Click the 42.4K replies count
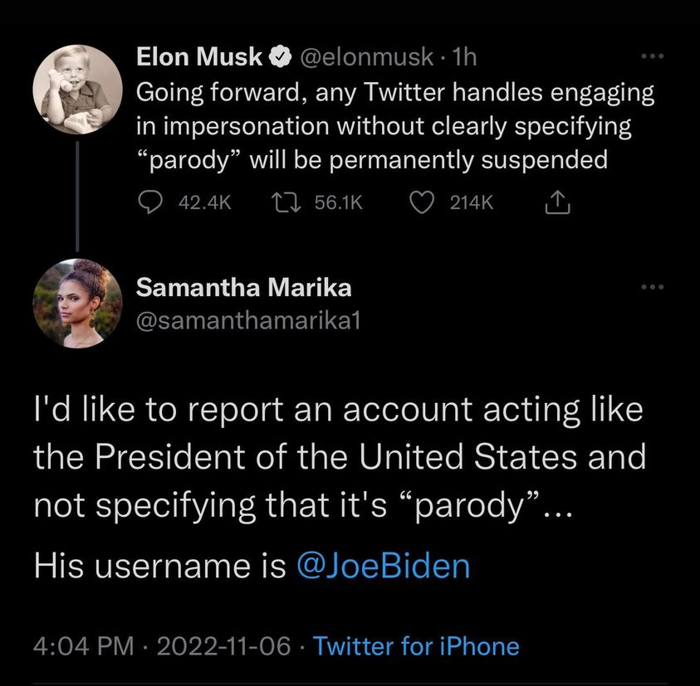The height and width of the screenshot is (686, 700). click(204, 202)
